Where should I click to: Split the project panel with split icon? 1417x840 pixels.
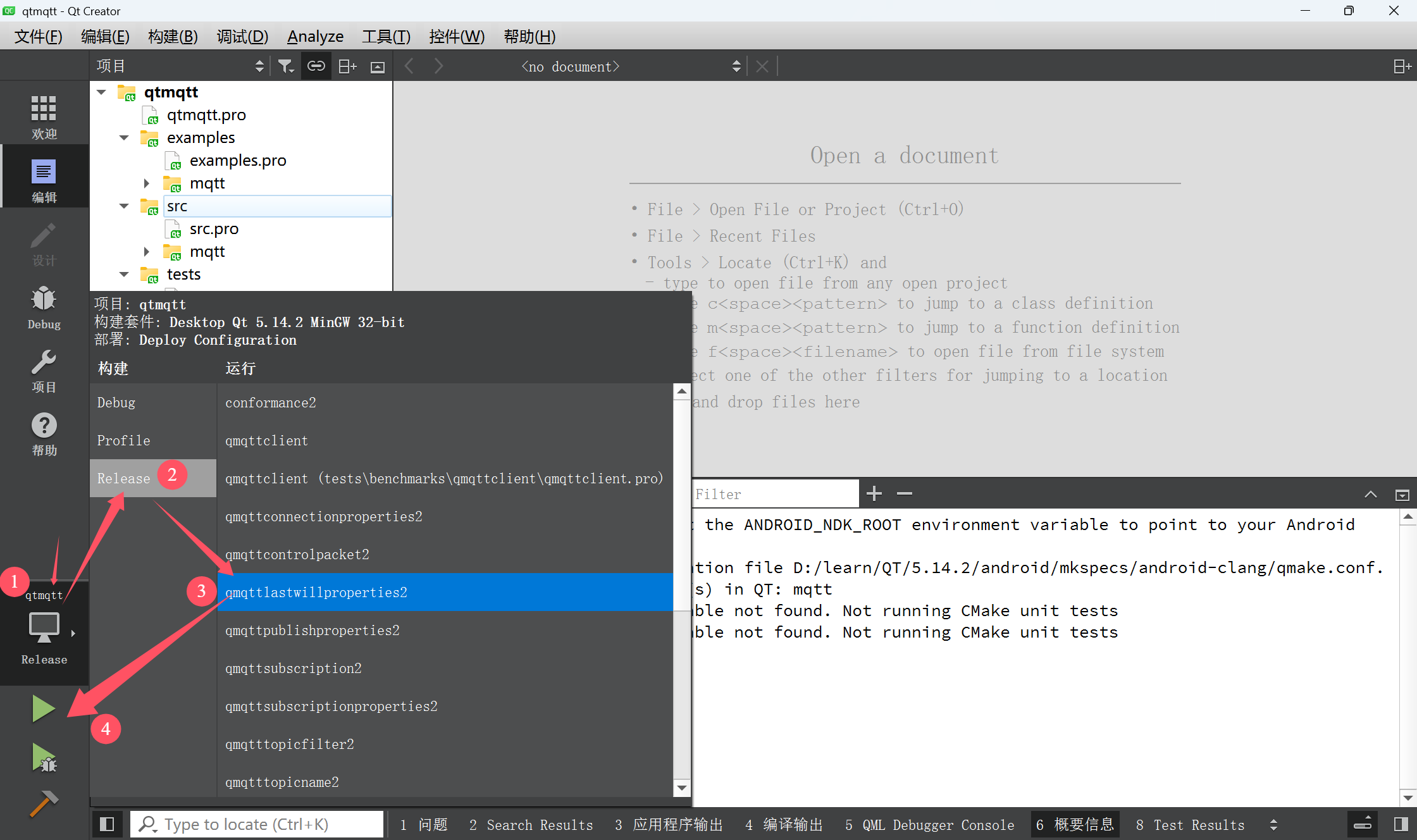point(347,66)
